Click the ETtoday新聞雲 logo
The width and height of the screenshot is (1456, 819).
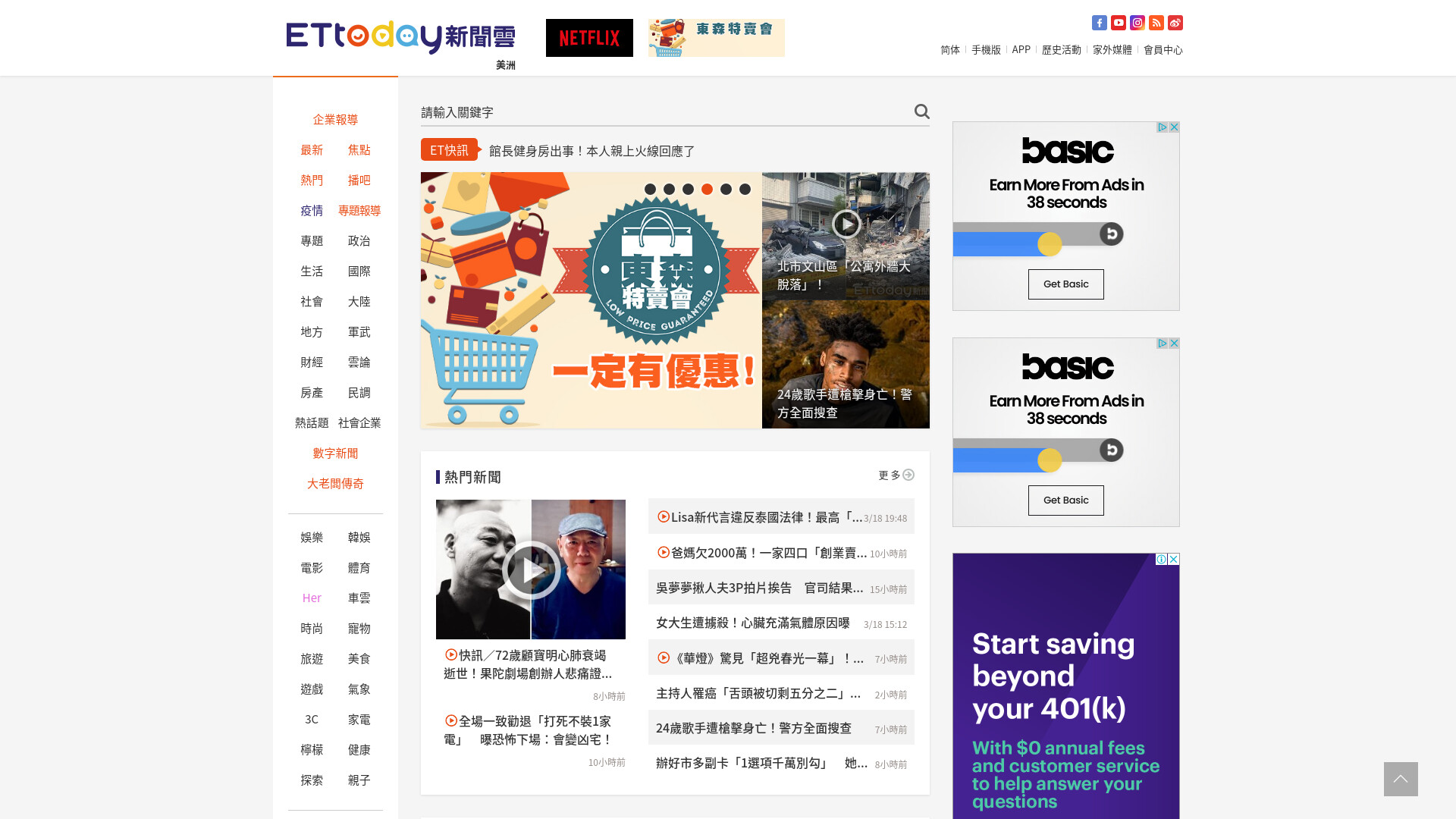point(400,37)
